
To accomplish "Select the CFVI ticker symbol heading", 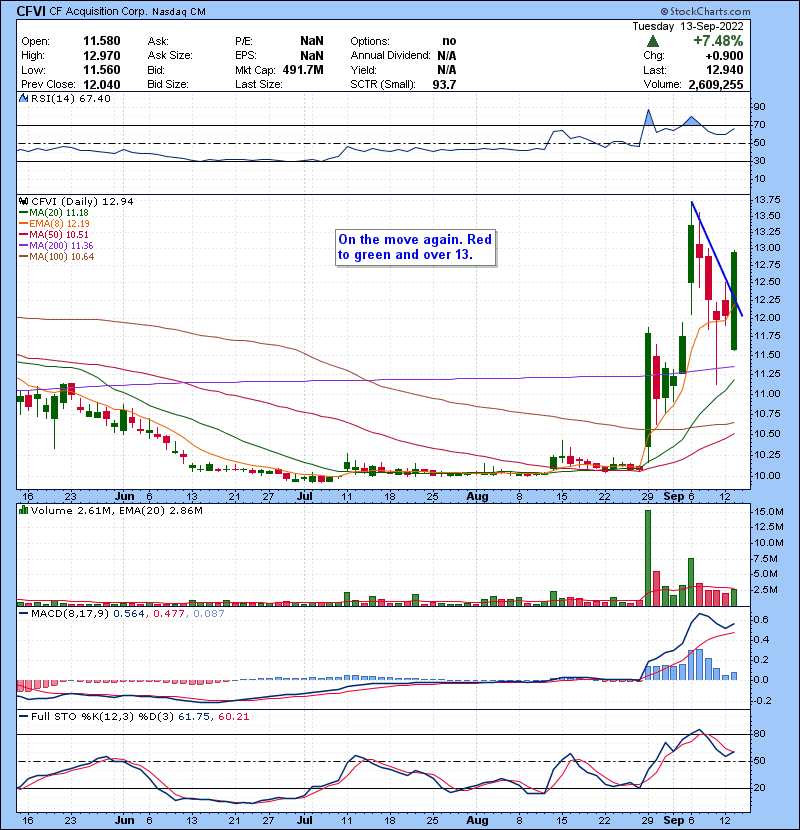I will tap(31, 11).
